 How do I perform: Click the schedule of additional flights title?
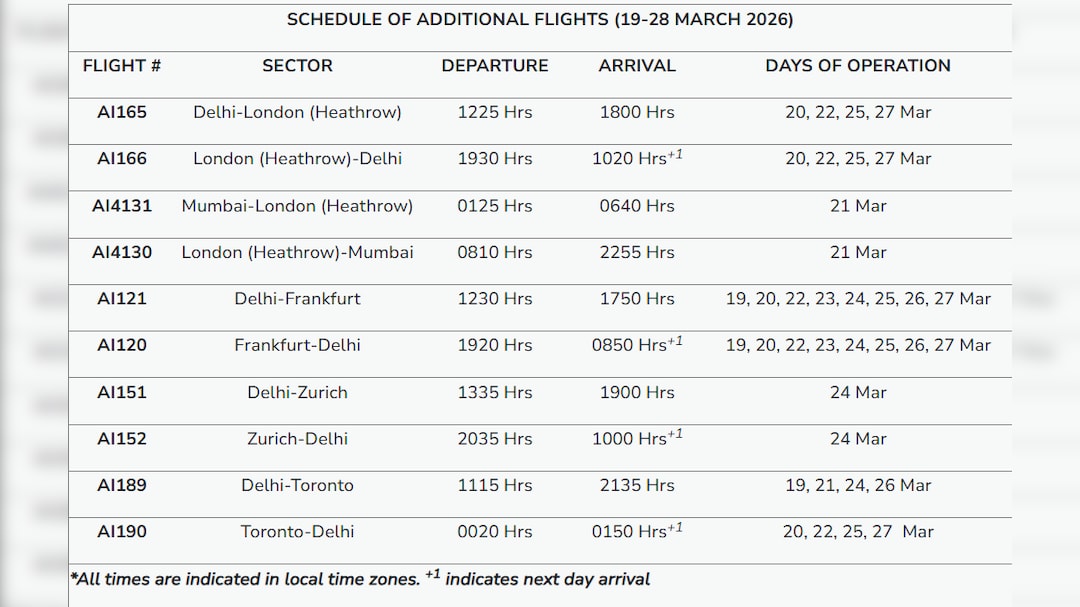coord(540,20)
